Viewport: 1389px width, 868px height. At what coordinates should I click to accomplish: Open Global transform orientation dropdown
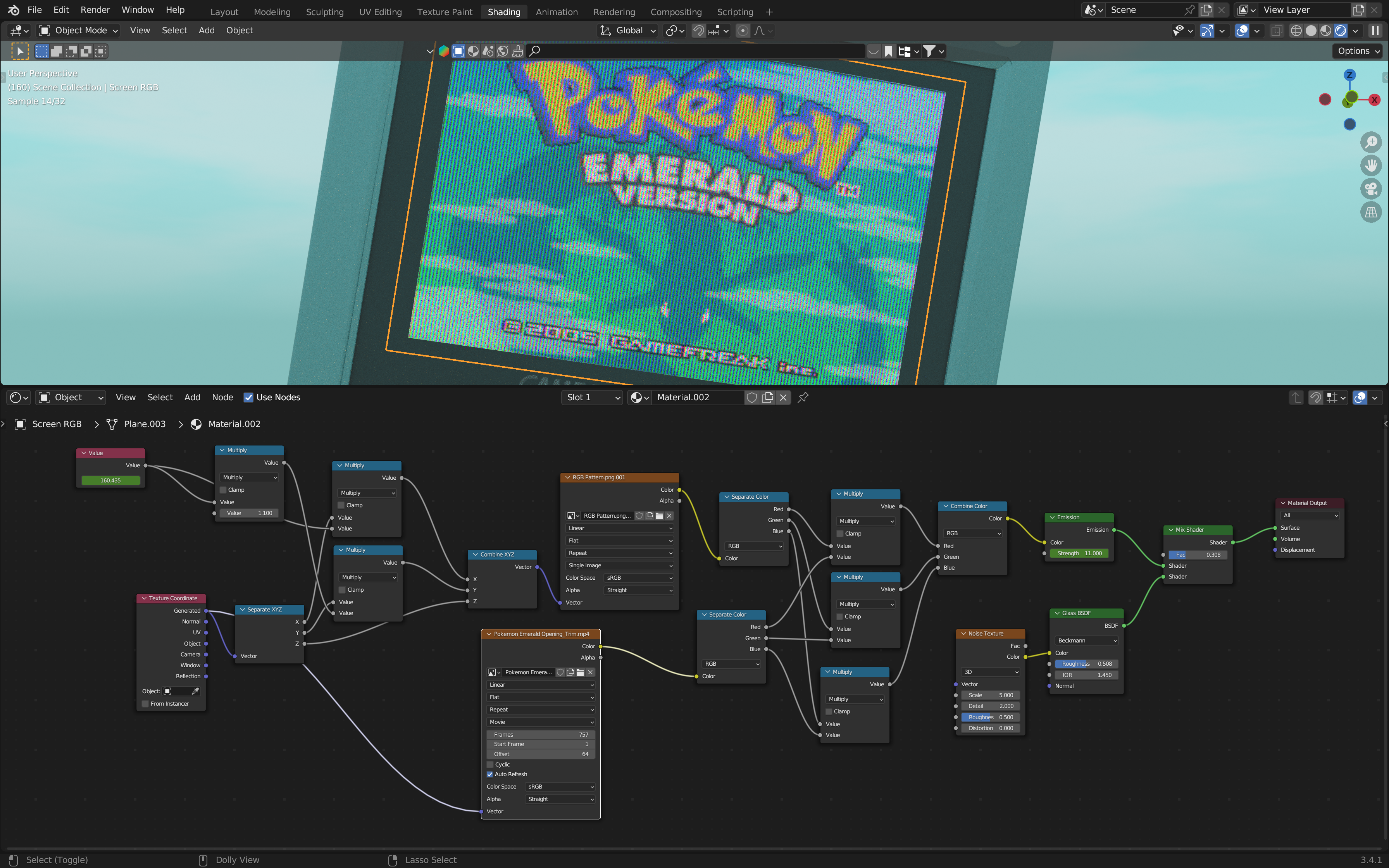point(629,31)
